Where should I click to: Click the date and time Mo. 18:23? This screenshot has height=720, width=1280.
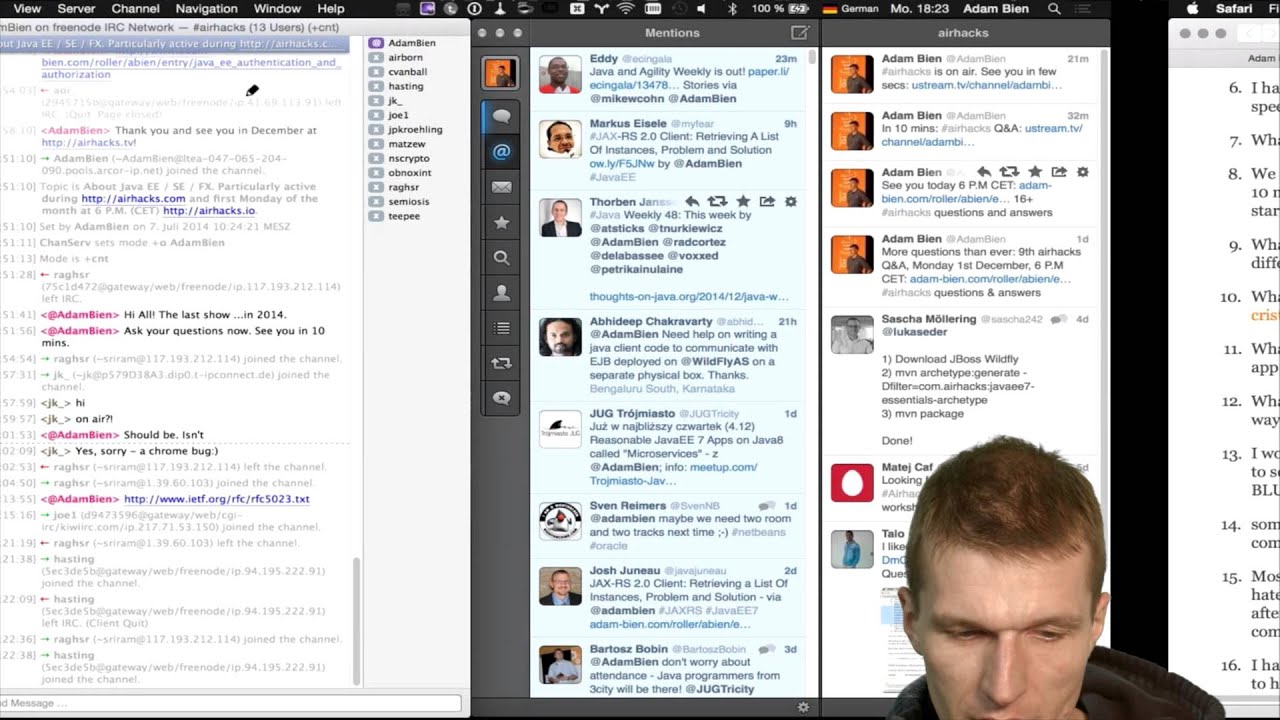tap(918, 8)
